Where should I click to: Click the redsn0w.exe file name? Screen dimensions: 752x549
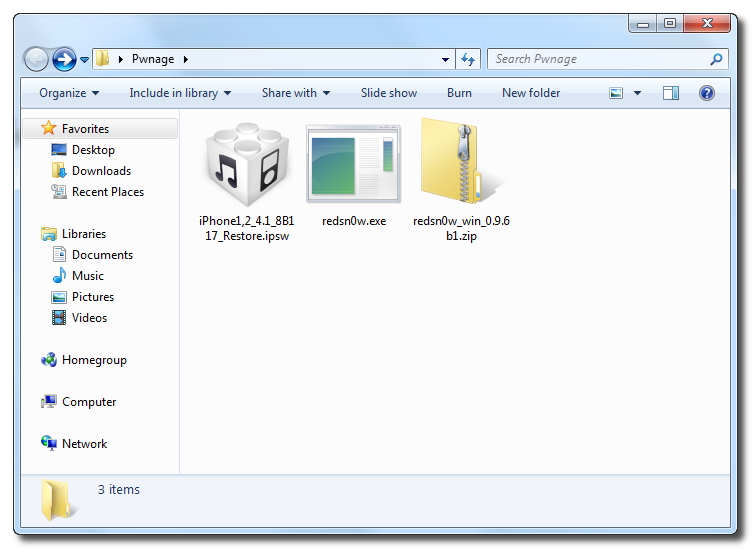point(354,221)
